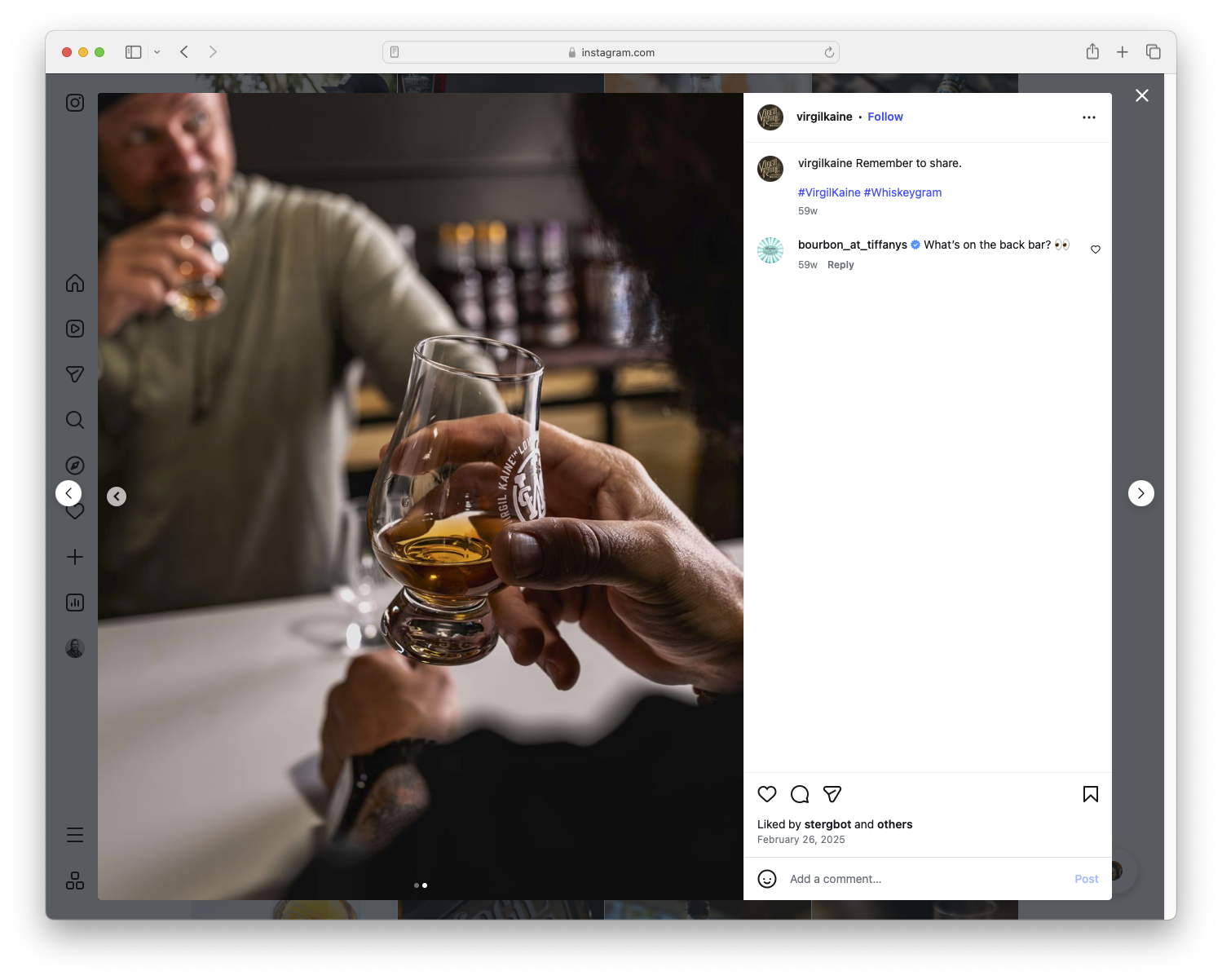Open Direct Messages from the sidebar
1222x980 pixels.
[x=74, y=374]
